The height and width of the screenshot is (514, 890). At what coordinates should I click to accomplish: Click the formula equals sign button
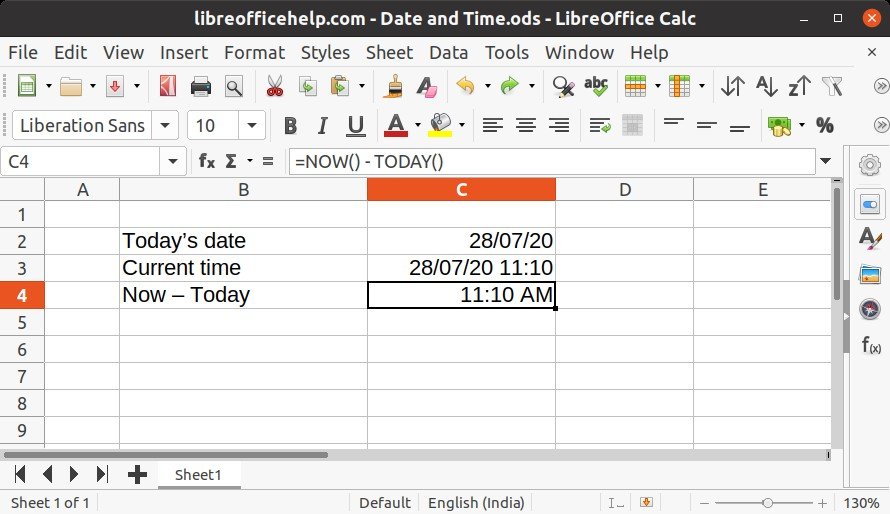point(268,162)
